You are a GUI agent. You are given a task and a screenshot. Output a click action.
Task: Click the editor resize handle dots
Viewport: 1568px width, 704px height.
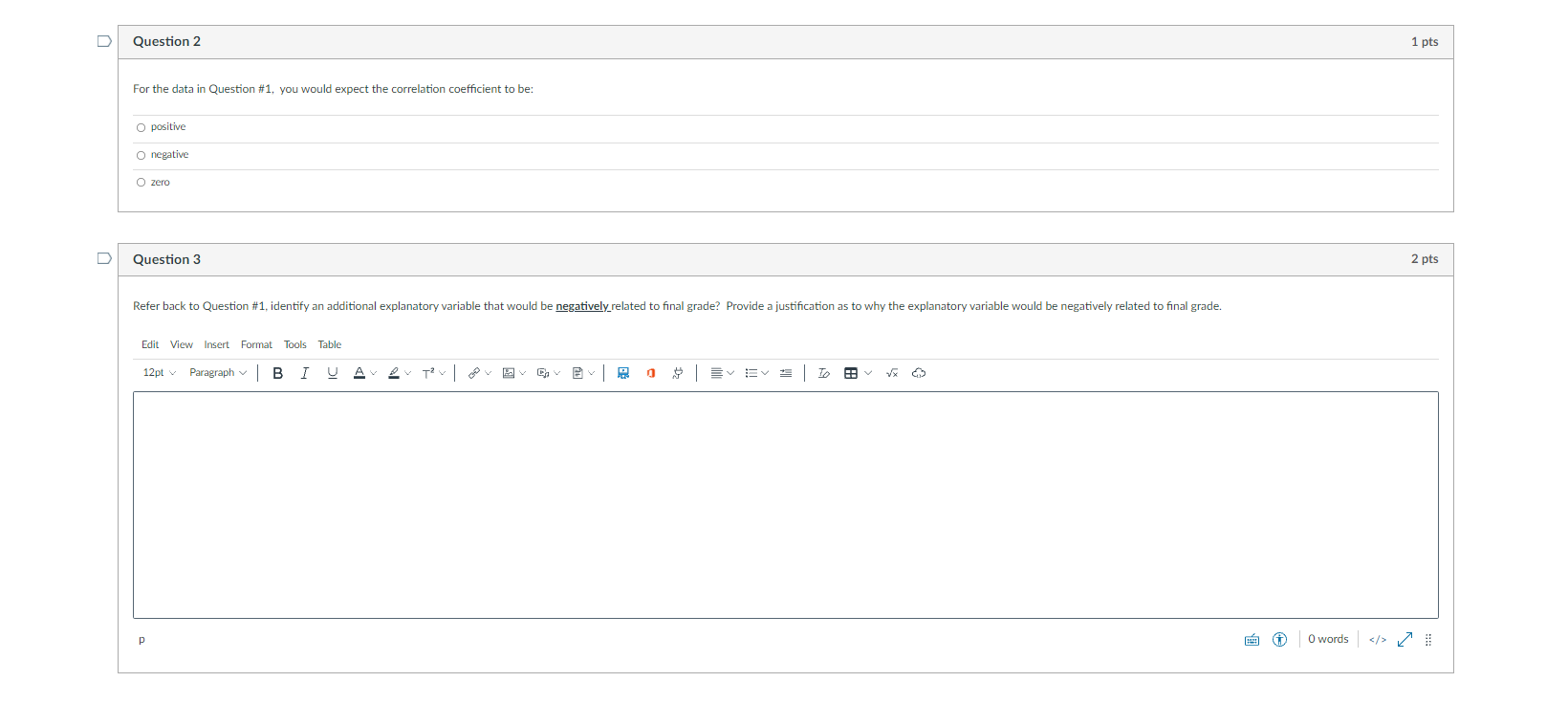pos(1428,640)
